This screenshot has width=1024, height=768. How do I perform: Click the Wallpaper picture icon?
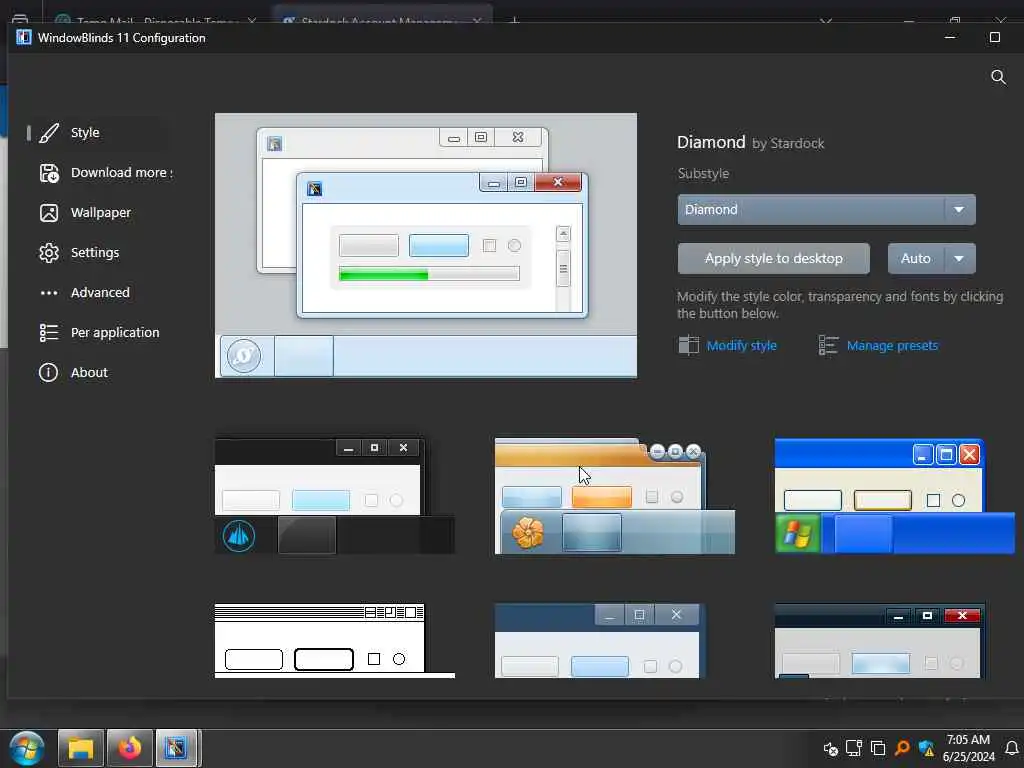click(x=49, y=213)
